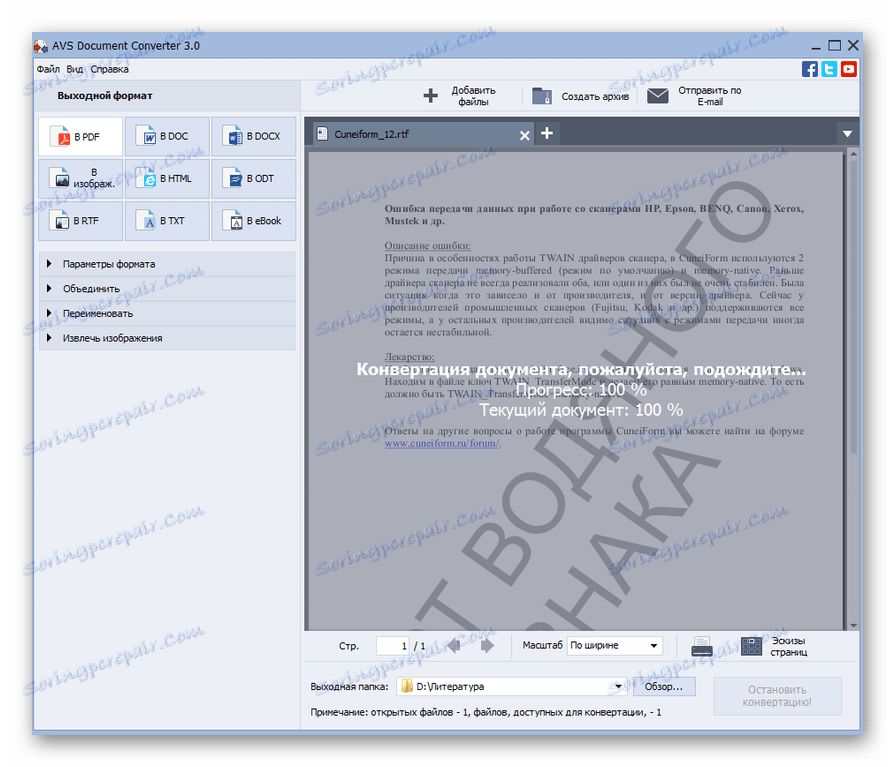Click the output folder icon in path field
The width and height of the screenshot is (895, 767).
(407, 687)
